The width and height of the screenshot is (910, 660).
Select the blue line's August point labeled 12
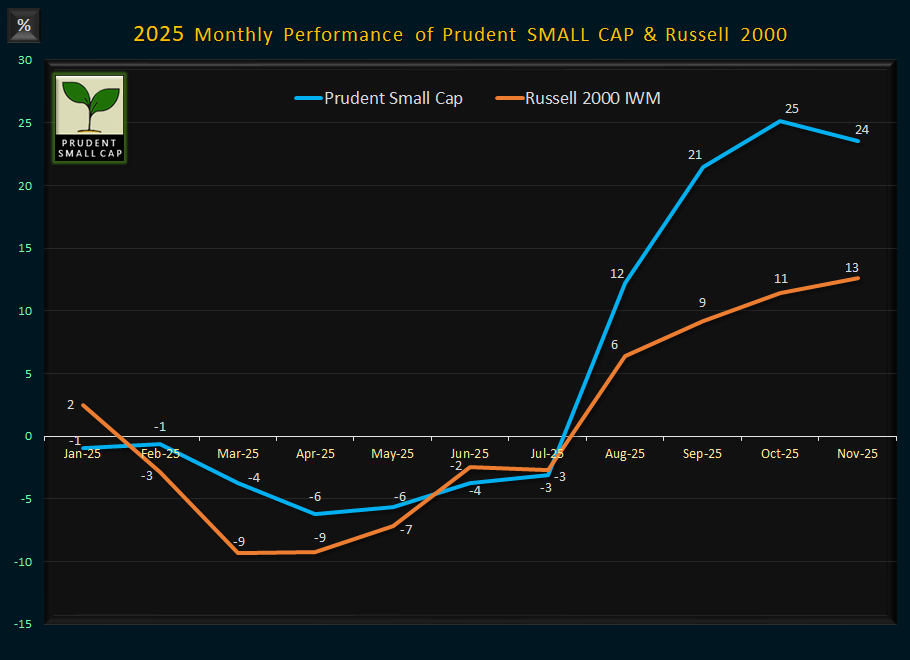[x=624, y=283]
